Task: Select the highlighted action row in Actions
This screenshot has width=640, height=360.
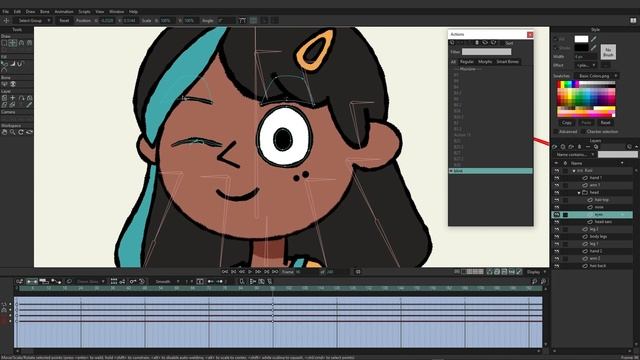Action: point(491,171)
